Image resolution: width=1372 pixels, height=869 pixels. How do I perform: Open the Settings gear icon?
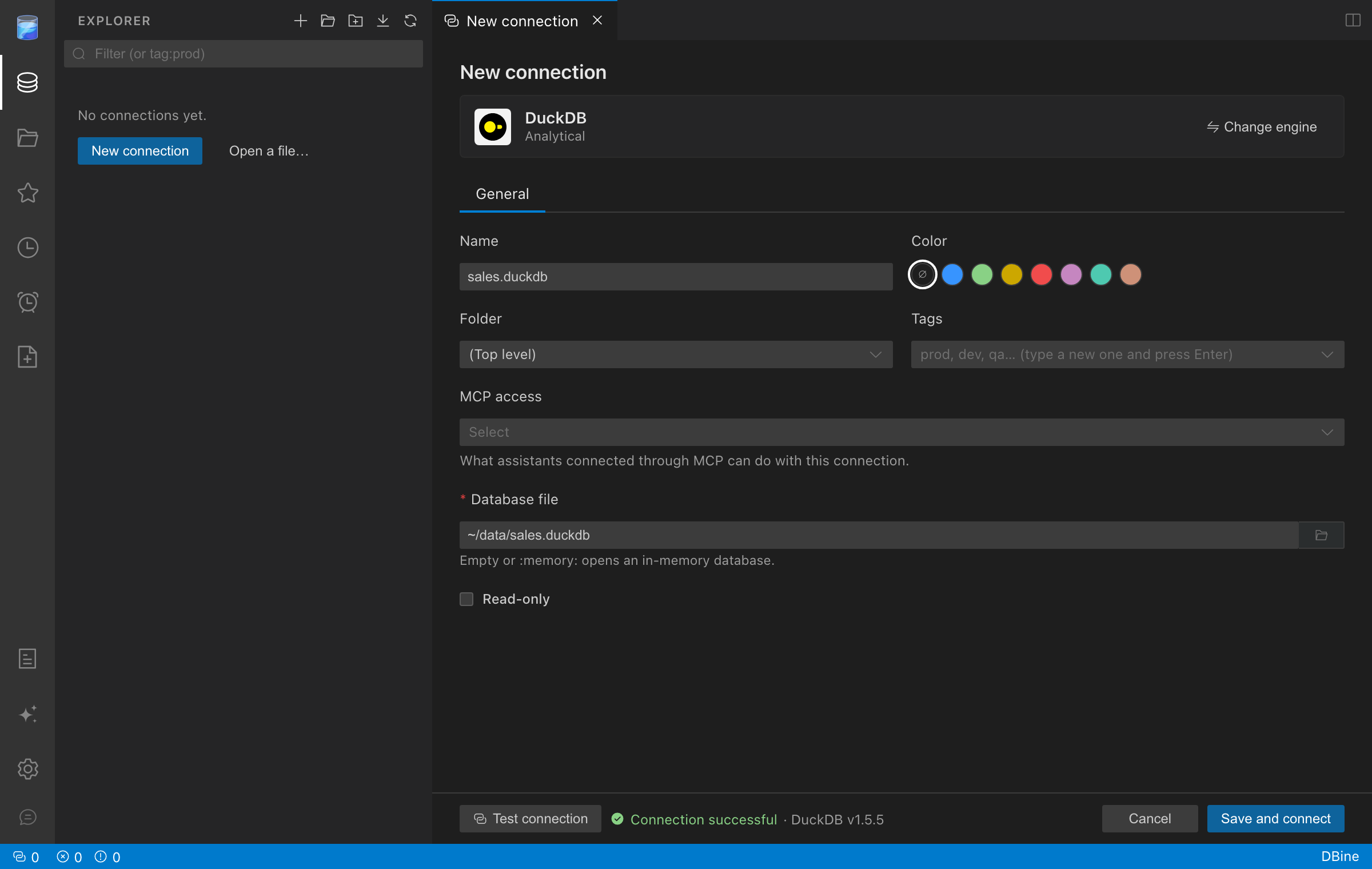27,769
